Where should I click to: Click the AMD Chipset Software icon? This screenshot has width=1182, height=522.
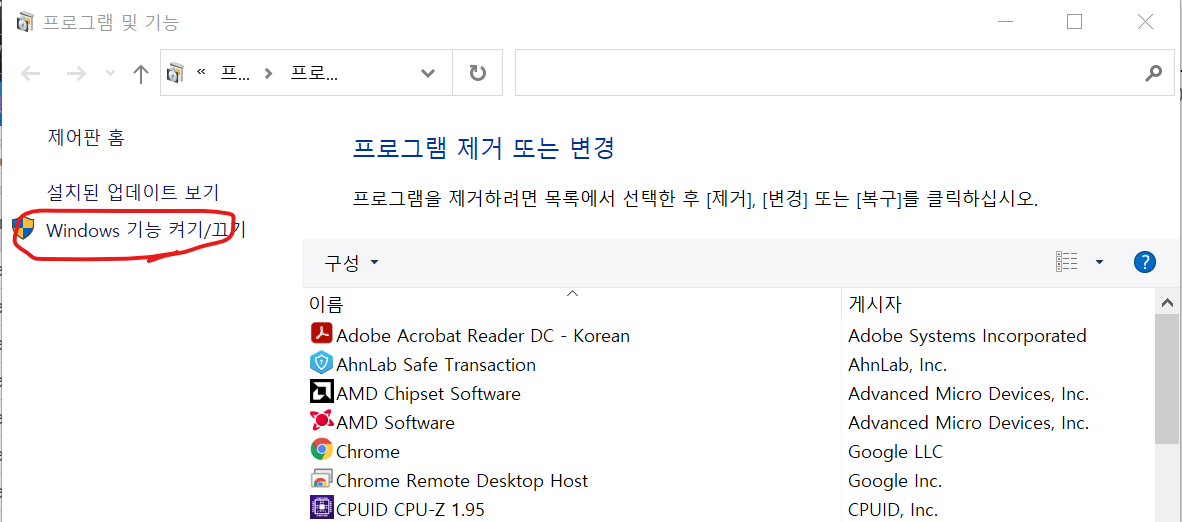[x=322, y=392]
